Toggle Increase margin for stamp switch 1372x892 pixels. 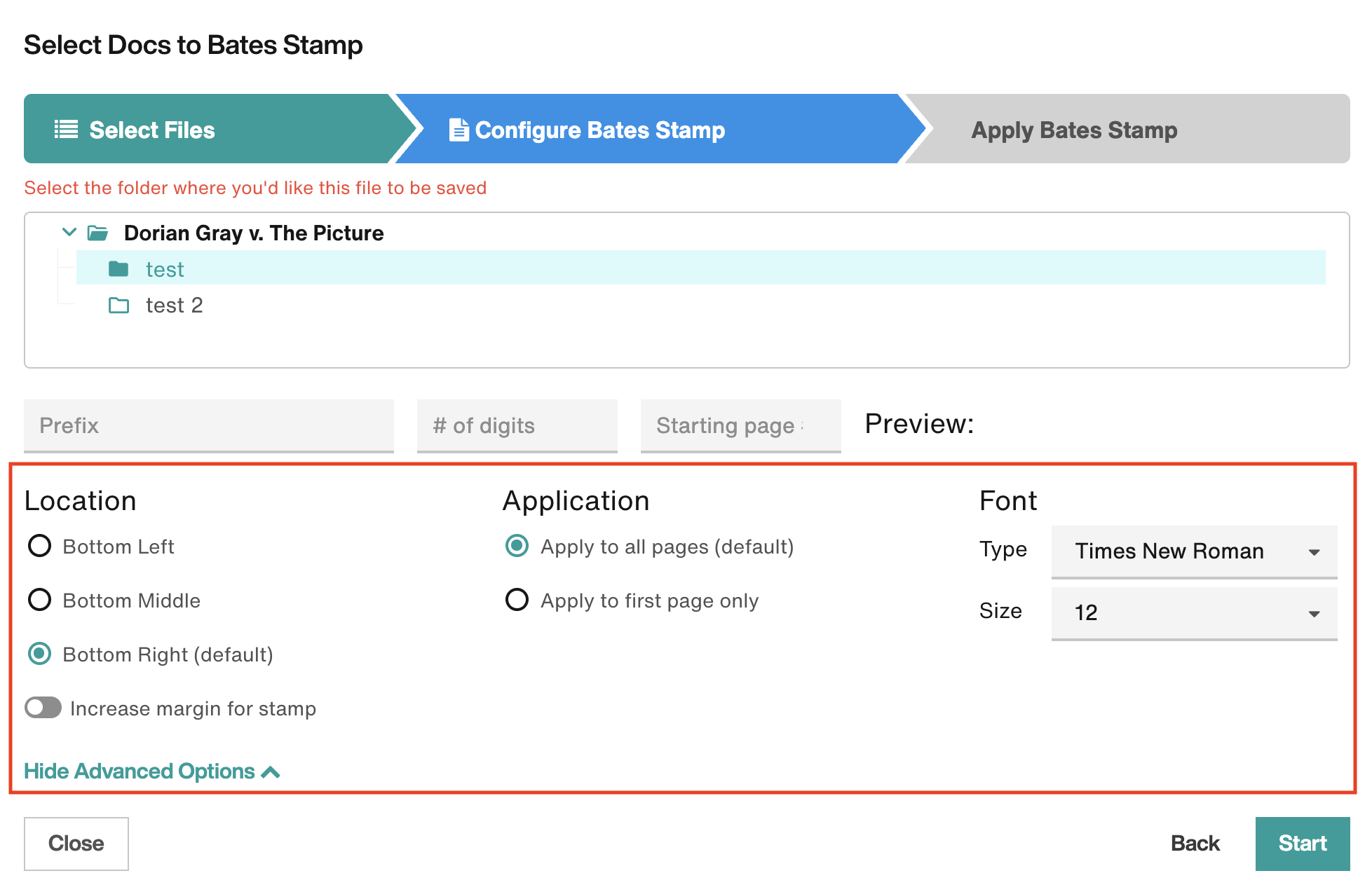tap(43, 708)
